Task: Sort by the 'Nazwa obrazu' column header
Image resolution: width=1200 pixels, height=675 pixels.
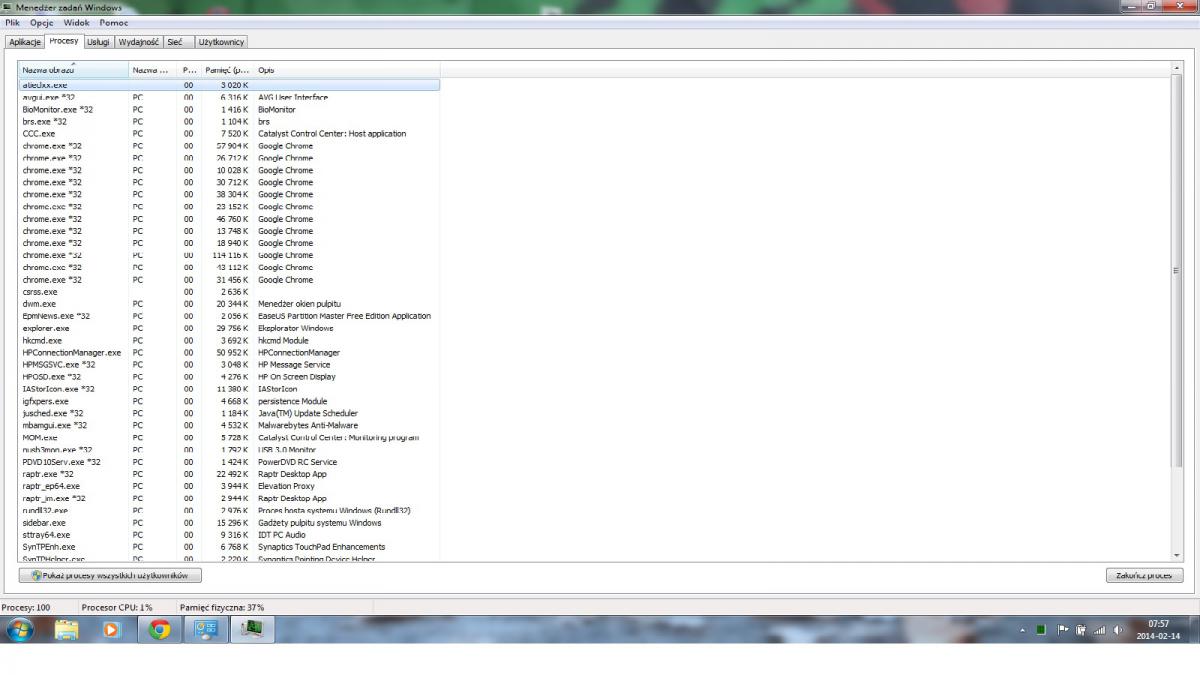Action: (x=74, y=70)
